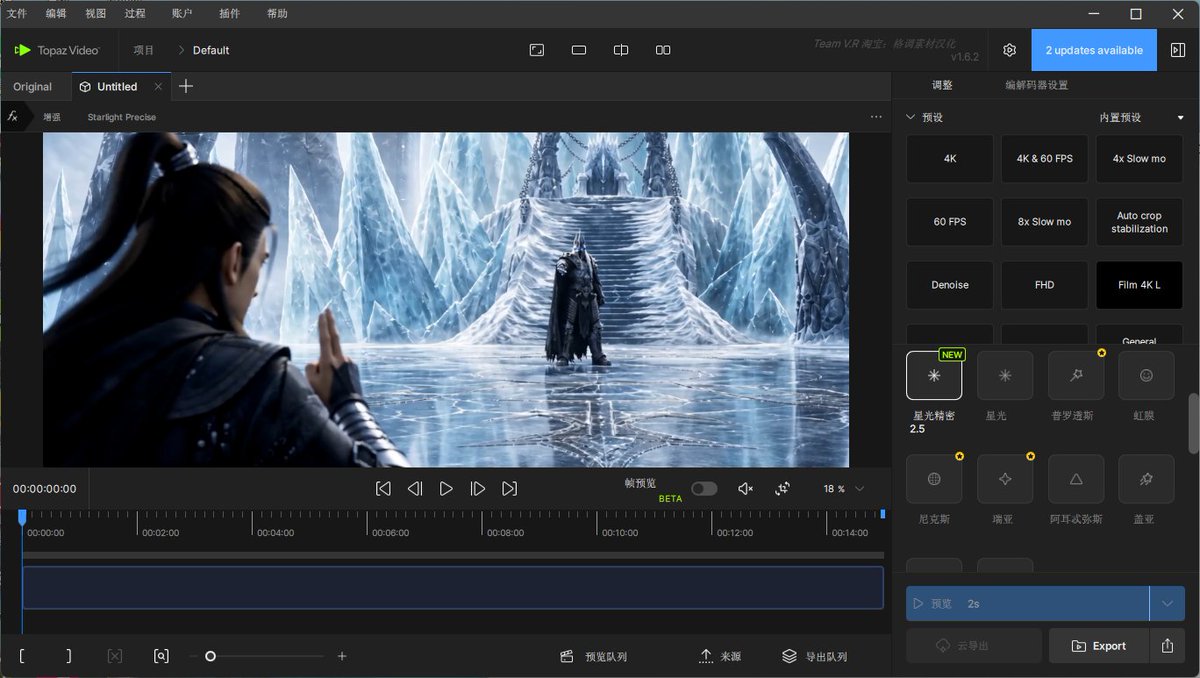Play the video with the play button
This screenshot has height=678, width=1200.
click(446, 488)
